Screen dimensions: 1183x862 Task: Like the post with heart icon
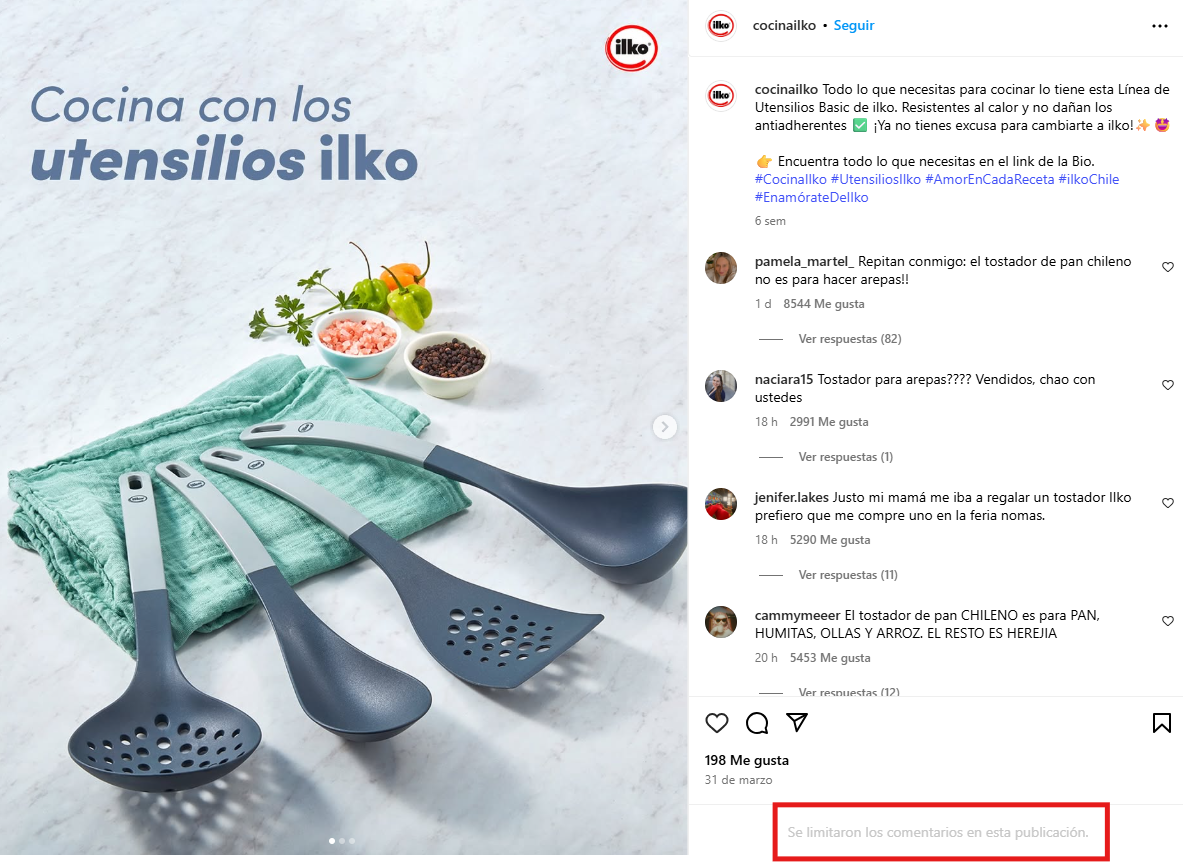pyautogui.click(x=717, y=723)
